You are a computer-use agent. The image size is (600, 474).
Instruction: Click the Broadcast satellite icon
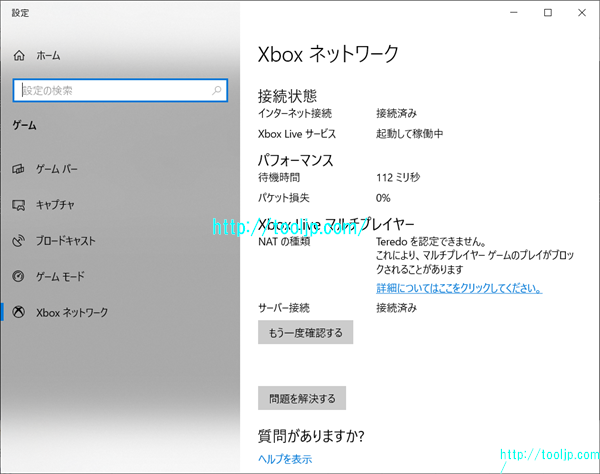pos(18,241)
